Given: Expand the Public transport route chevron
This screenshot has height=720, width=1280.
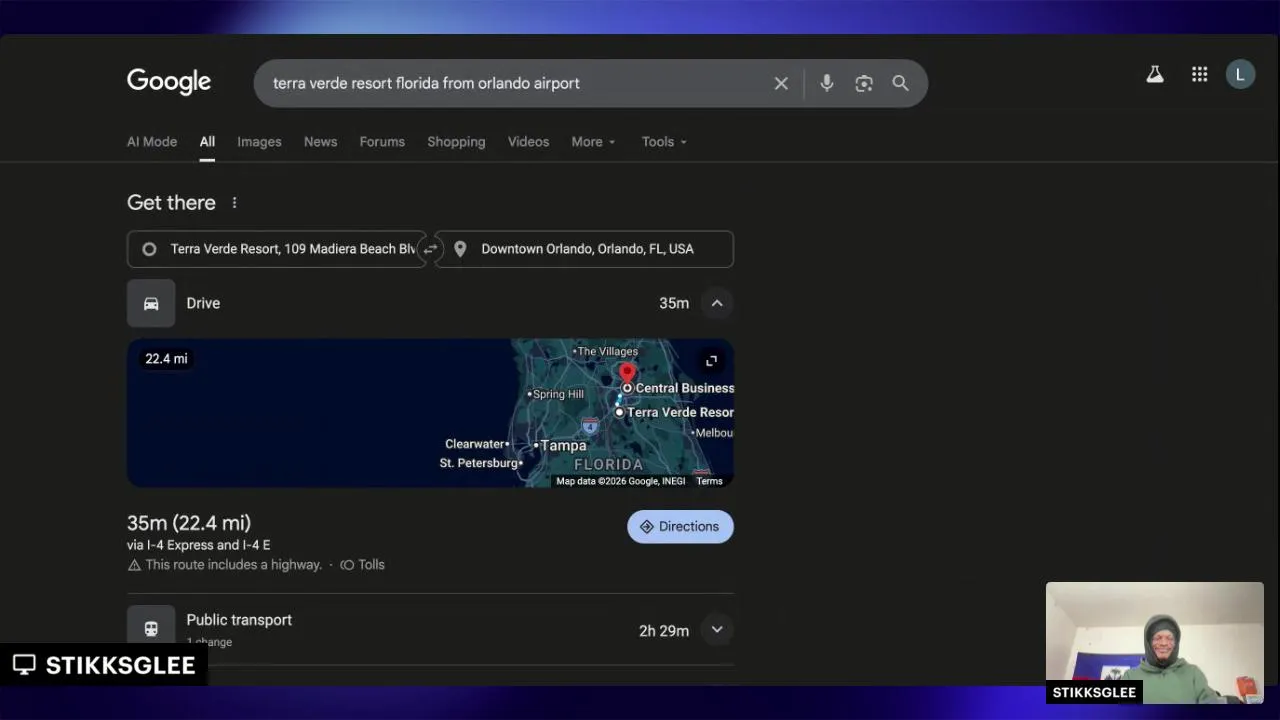Looking at the screenshot, I should click(717, 629).
